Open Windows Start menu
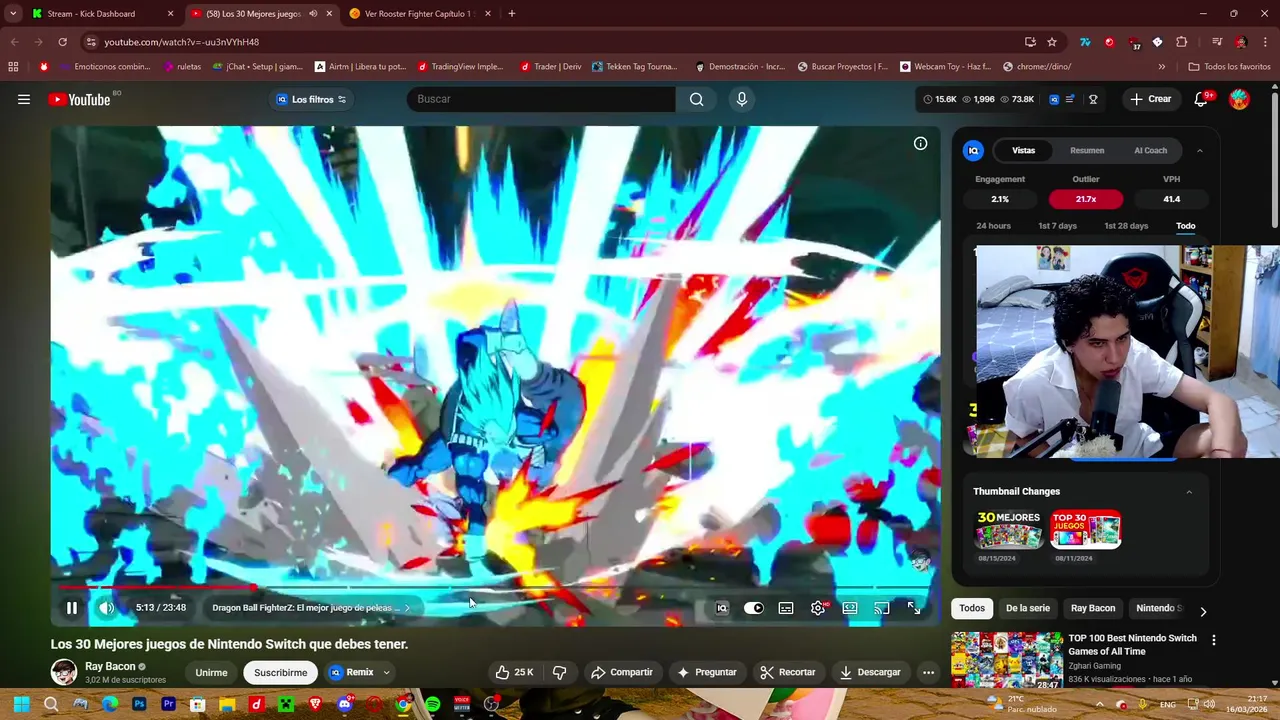Image resolution: width=1280 pixels, height=720 pixels. (x=22, y=704)
